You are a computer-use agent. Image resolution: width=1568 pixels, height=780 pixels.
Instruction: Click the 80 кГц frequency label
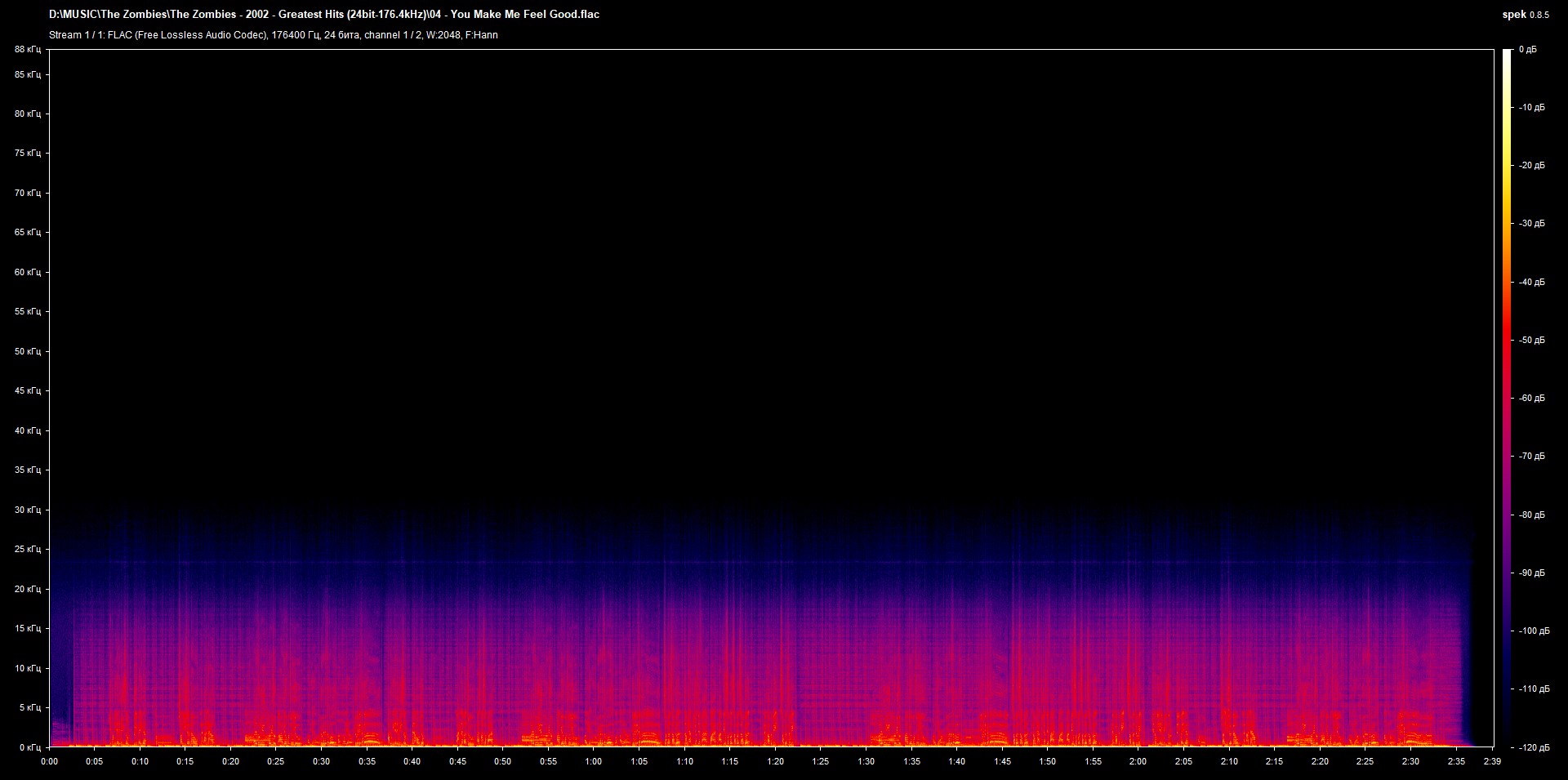pyautogui.click(x=28, y=114)
